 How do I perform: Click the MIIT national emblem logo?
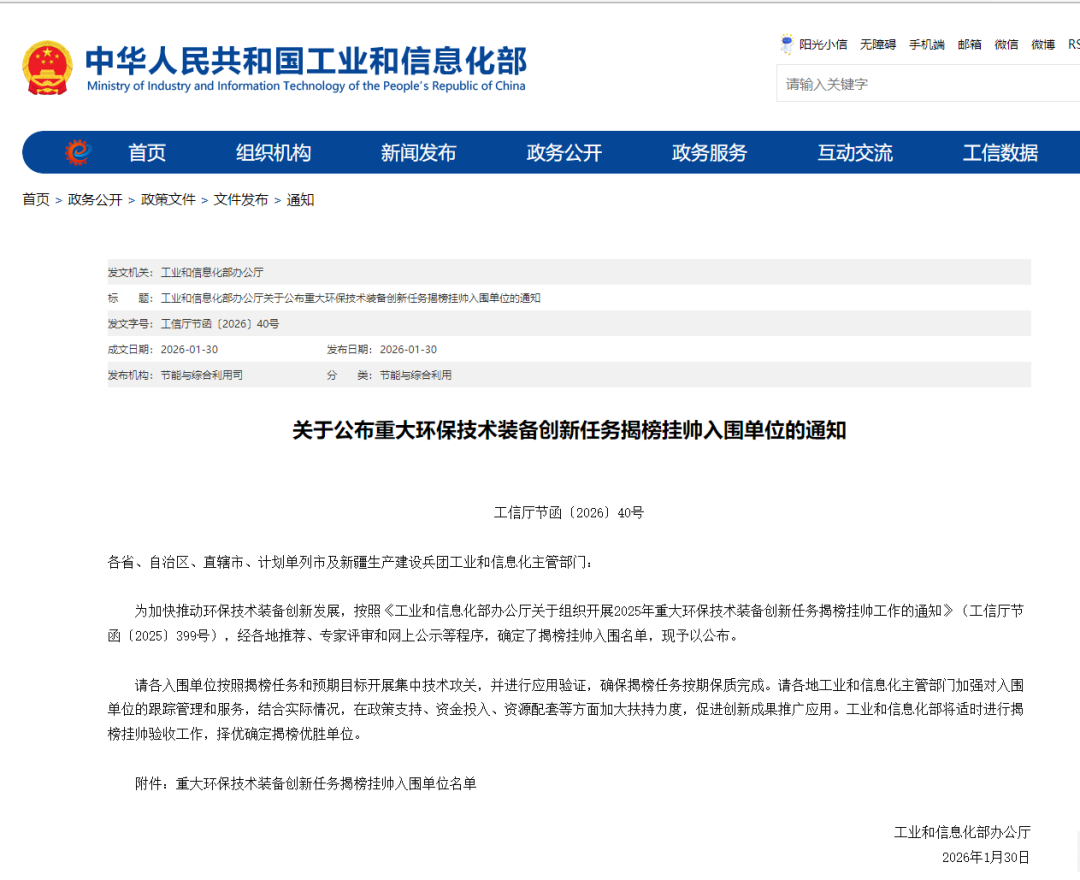(x=45, y=68)
